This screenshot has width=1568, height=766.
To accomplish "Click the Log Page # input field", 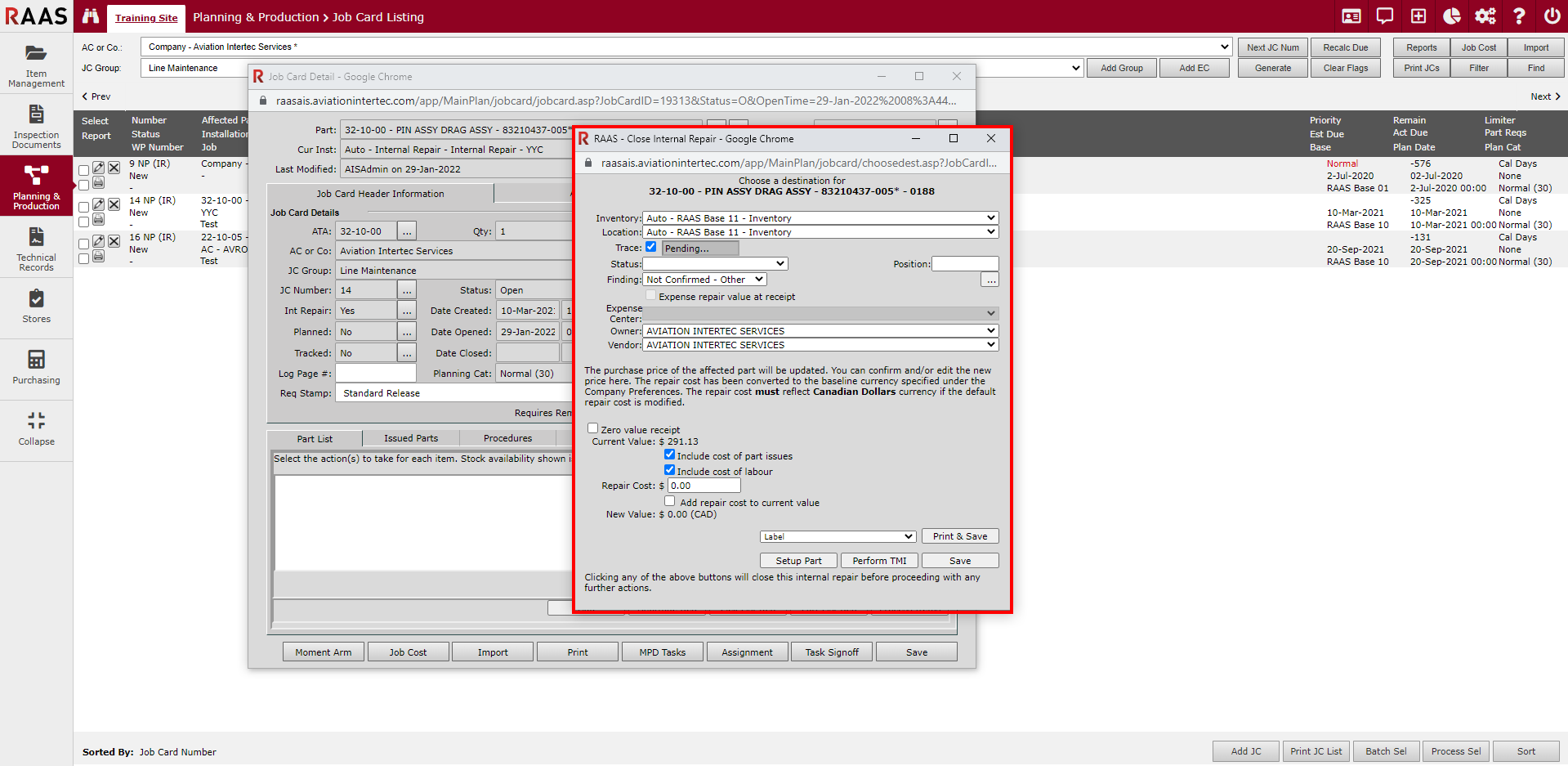I will click(376, 374).
